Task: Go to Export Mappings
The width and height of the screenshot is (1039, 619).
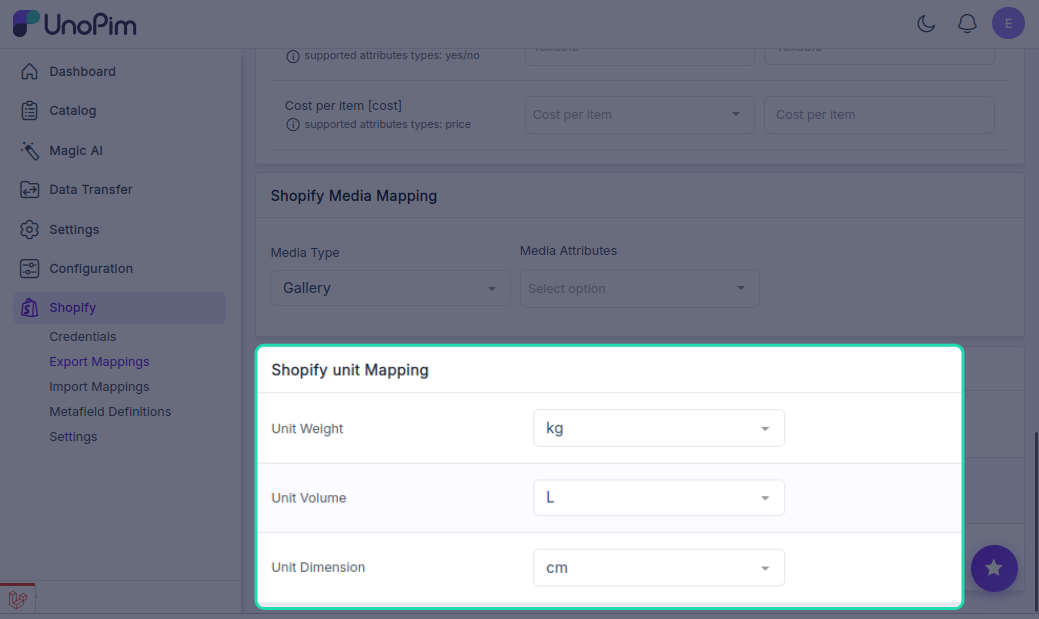Action: (99, 362)
